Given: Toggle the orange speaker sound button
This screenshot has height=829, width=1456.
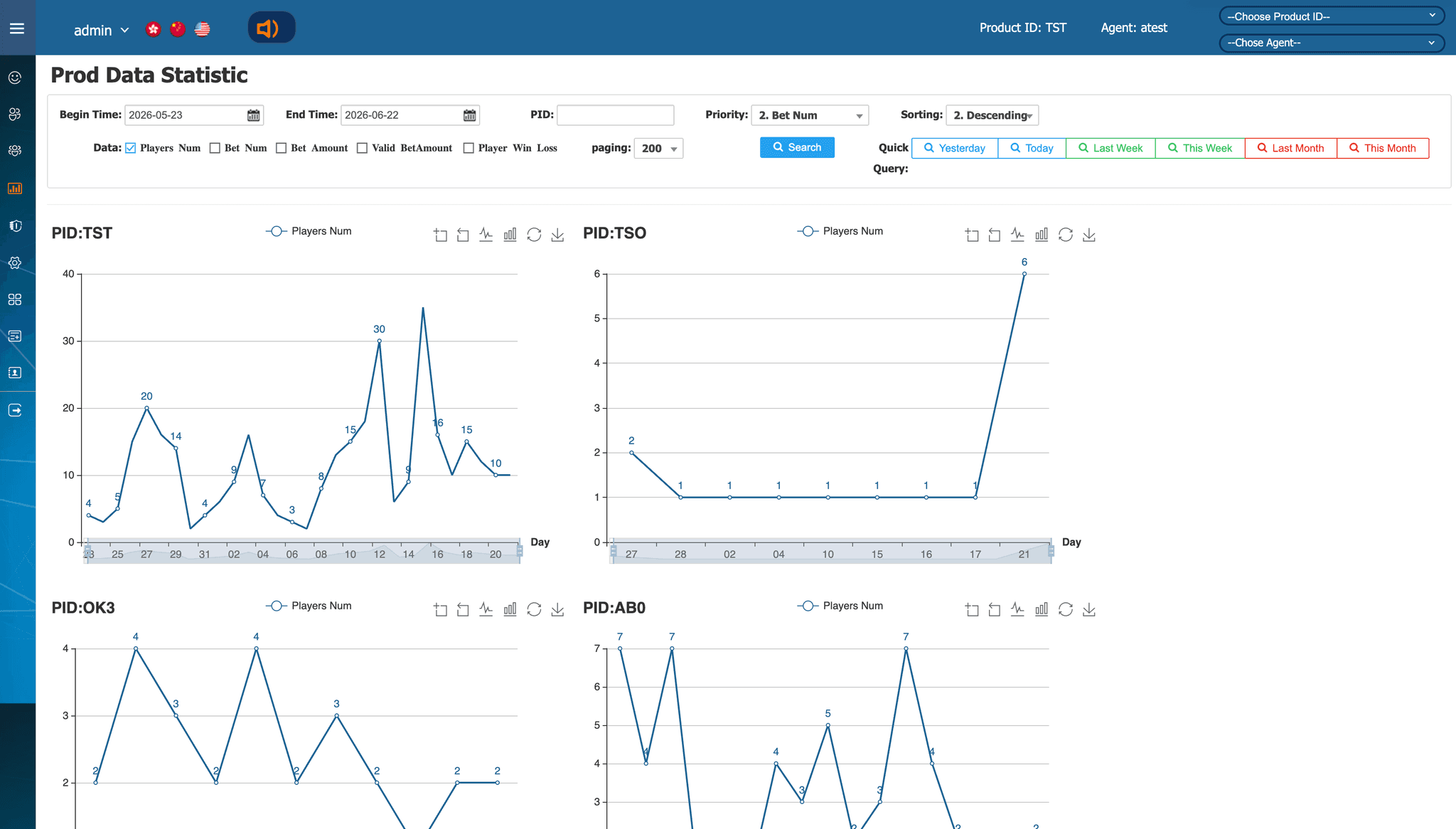Looking at the screenshot, I should point(272,28).
